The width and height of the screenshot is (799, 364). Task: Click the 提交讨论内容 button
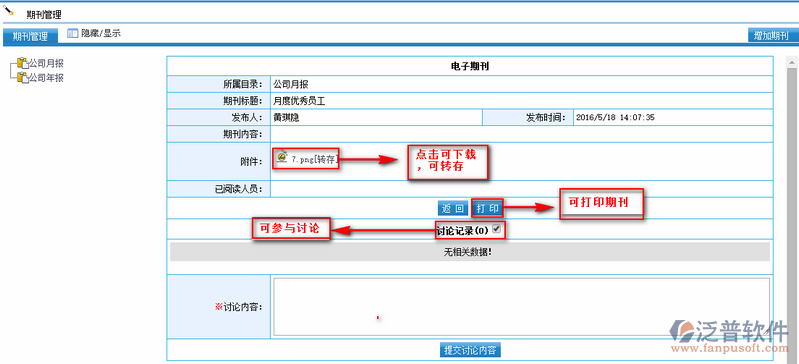[470, 350]
